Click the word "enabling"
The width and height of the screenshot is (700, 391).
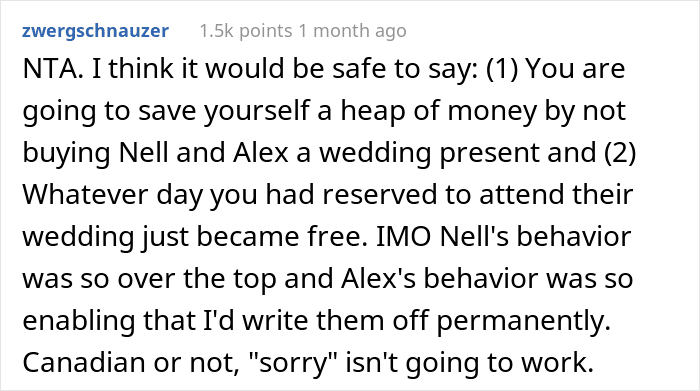79,321
